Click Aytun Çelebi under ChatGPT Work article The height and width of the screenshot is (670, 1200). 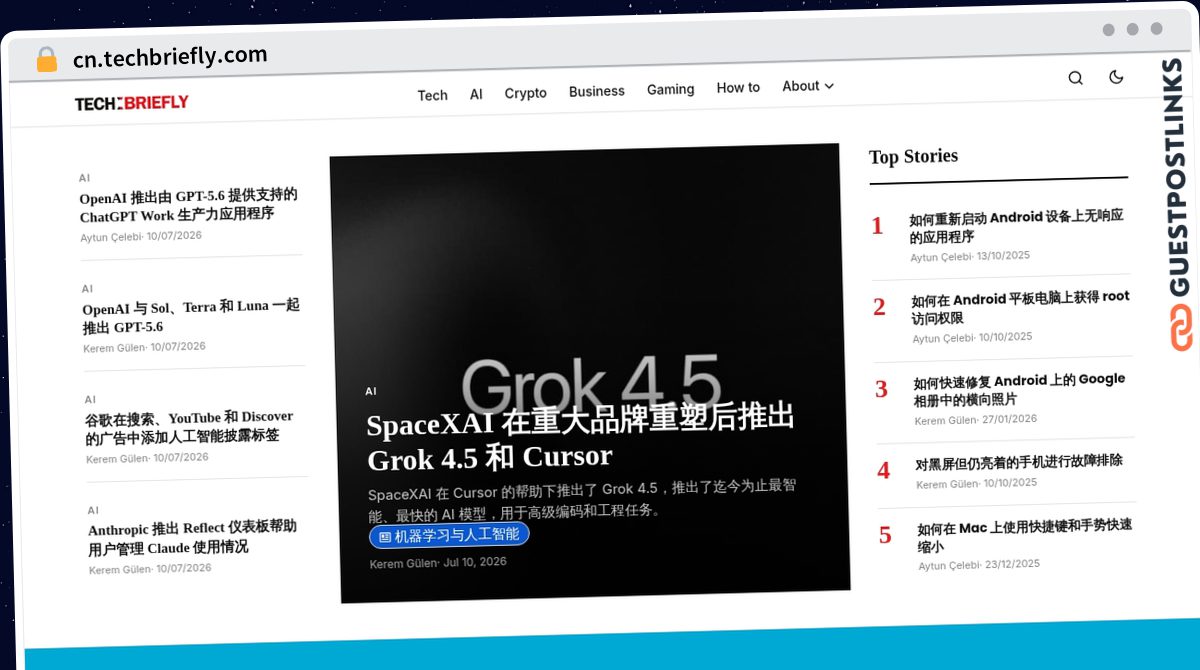click(112, 237)
